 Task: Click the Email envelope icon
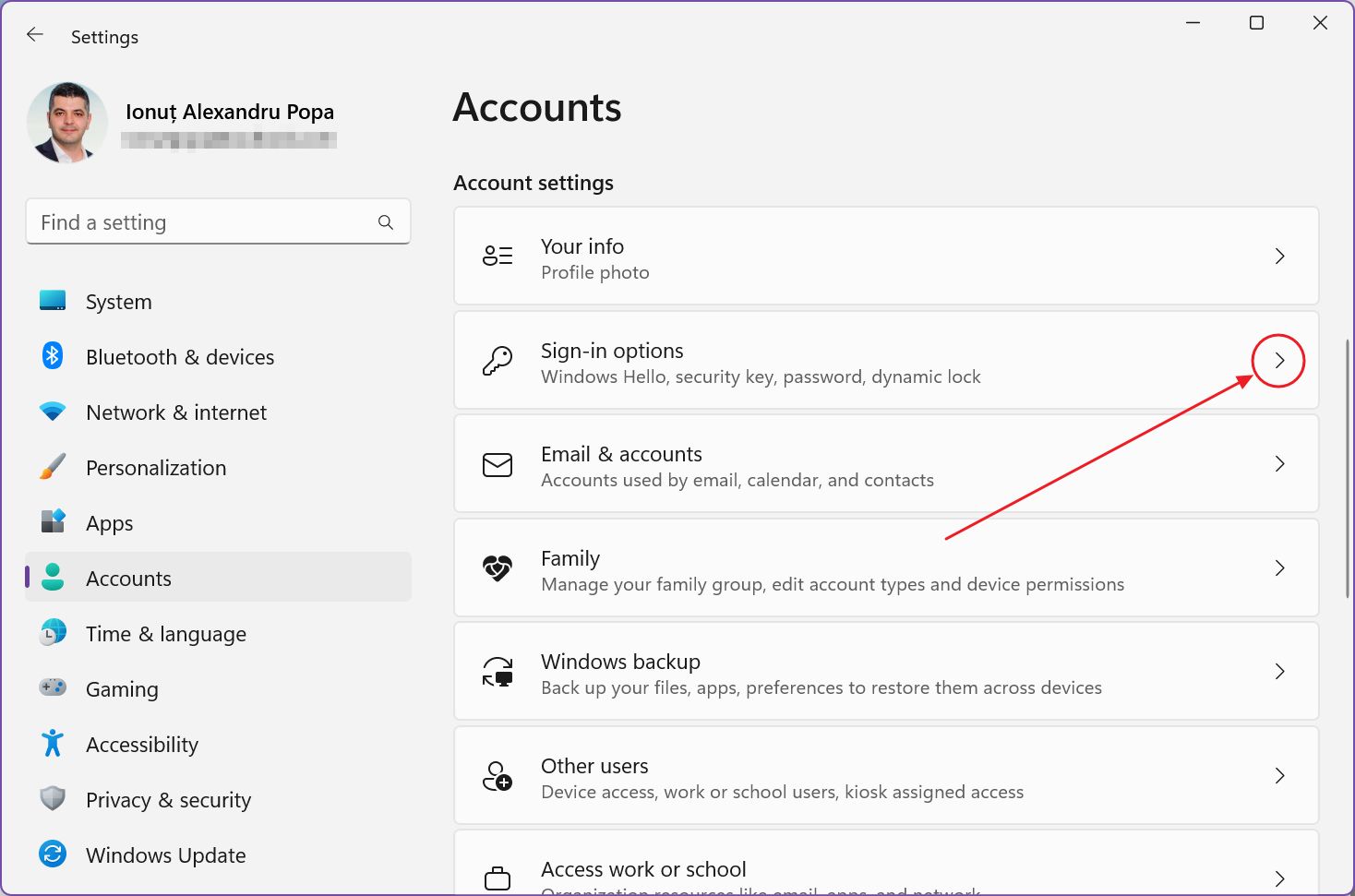tap(498, 464)
